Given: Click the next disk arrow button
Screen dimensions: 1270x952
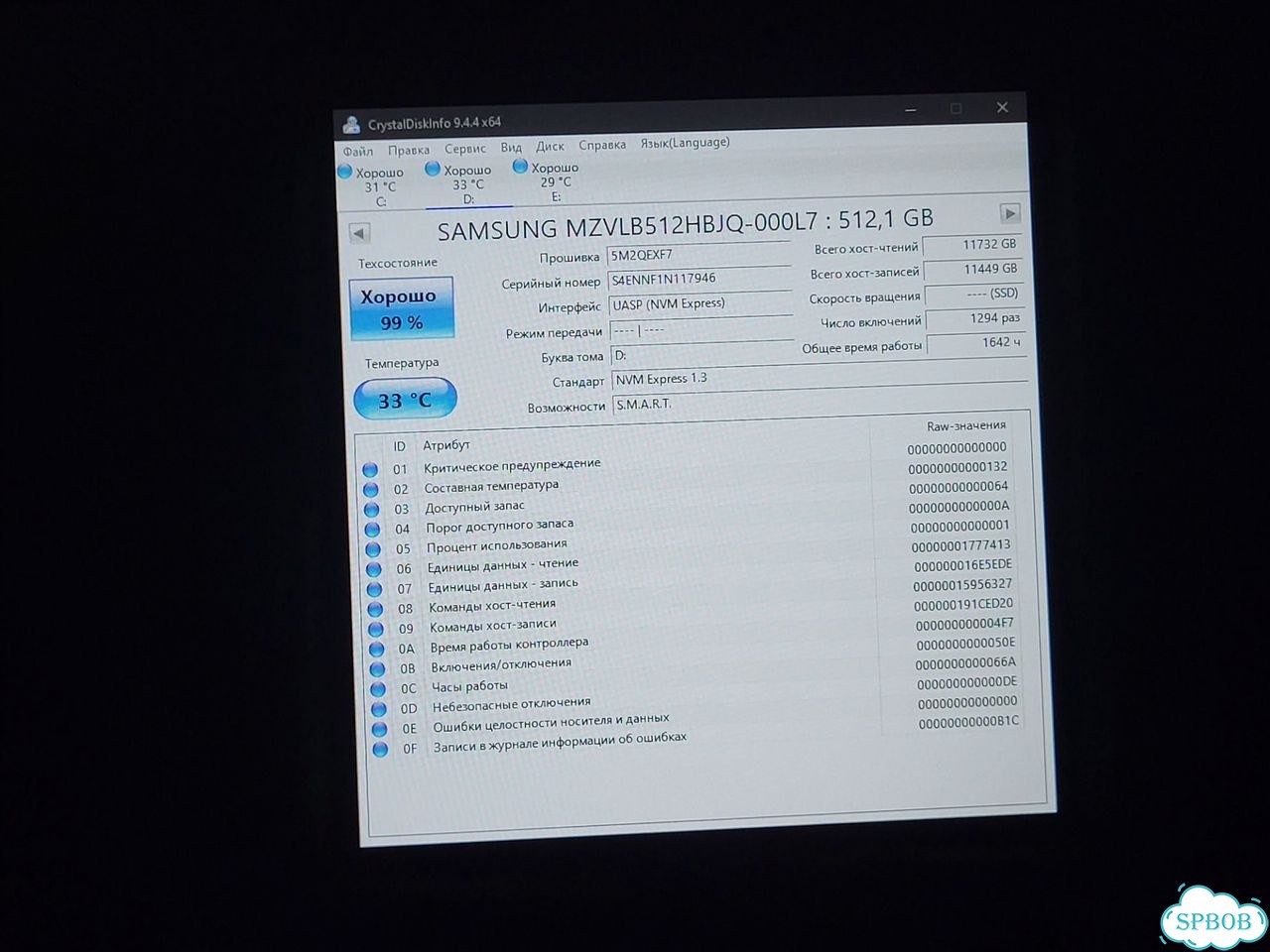Looking at the screenshot, I should [1010, 213].
